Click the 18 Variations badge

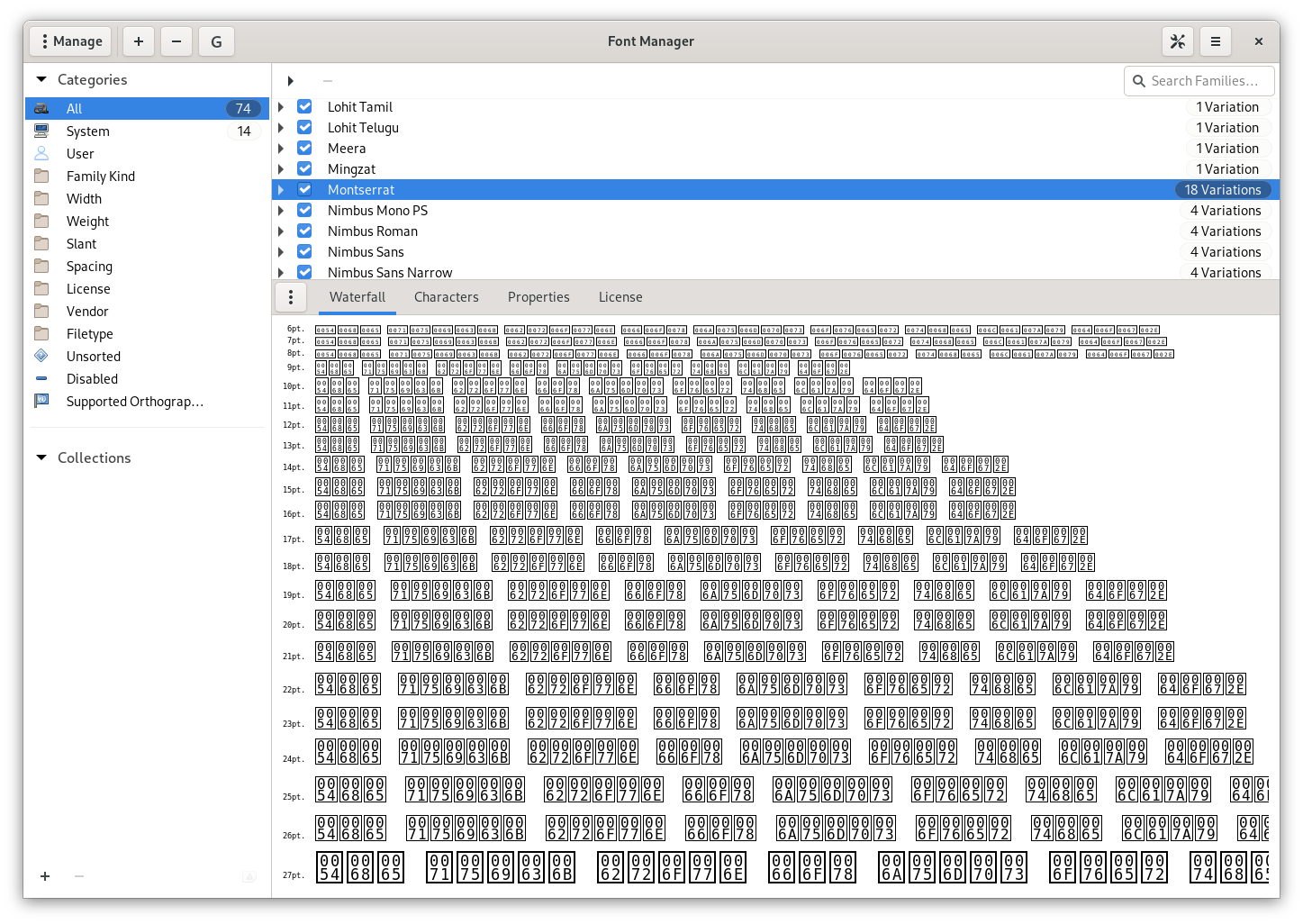pos(1223,189)
